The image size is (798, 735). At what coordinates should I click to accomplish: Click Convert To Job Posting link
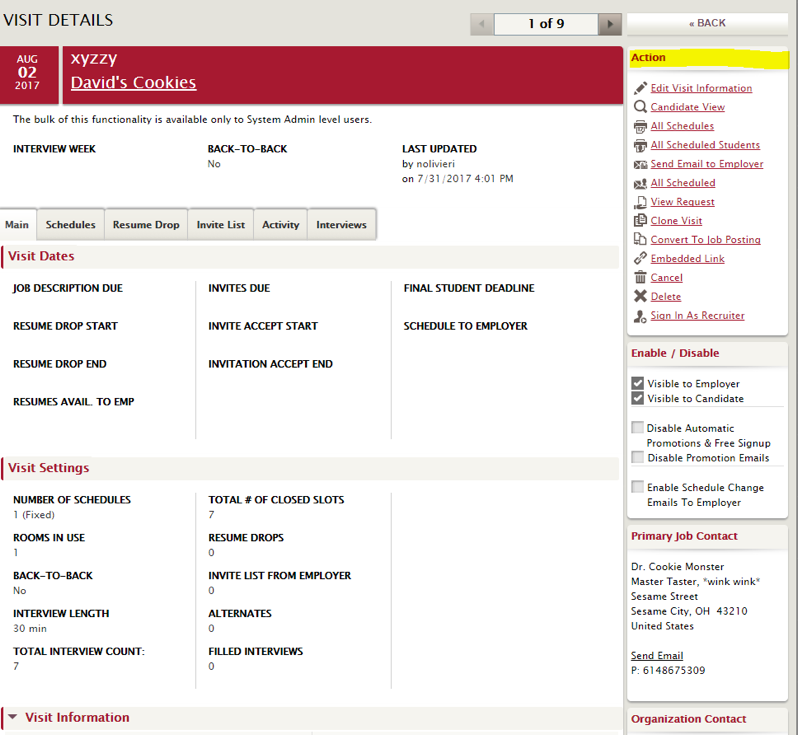pyautogui.click(x=705, y=239)
